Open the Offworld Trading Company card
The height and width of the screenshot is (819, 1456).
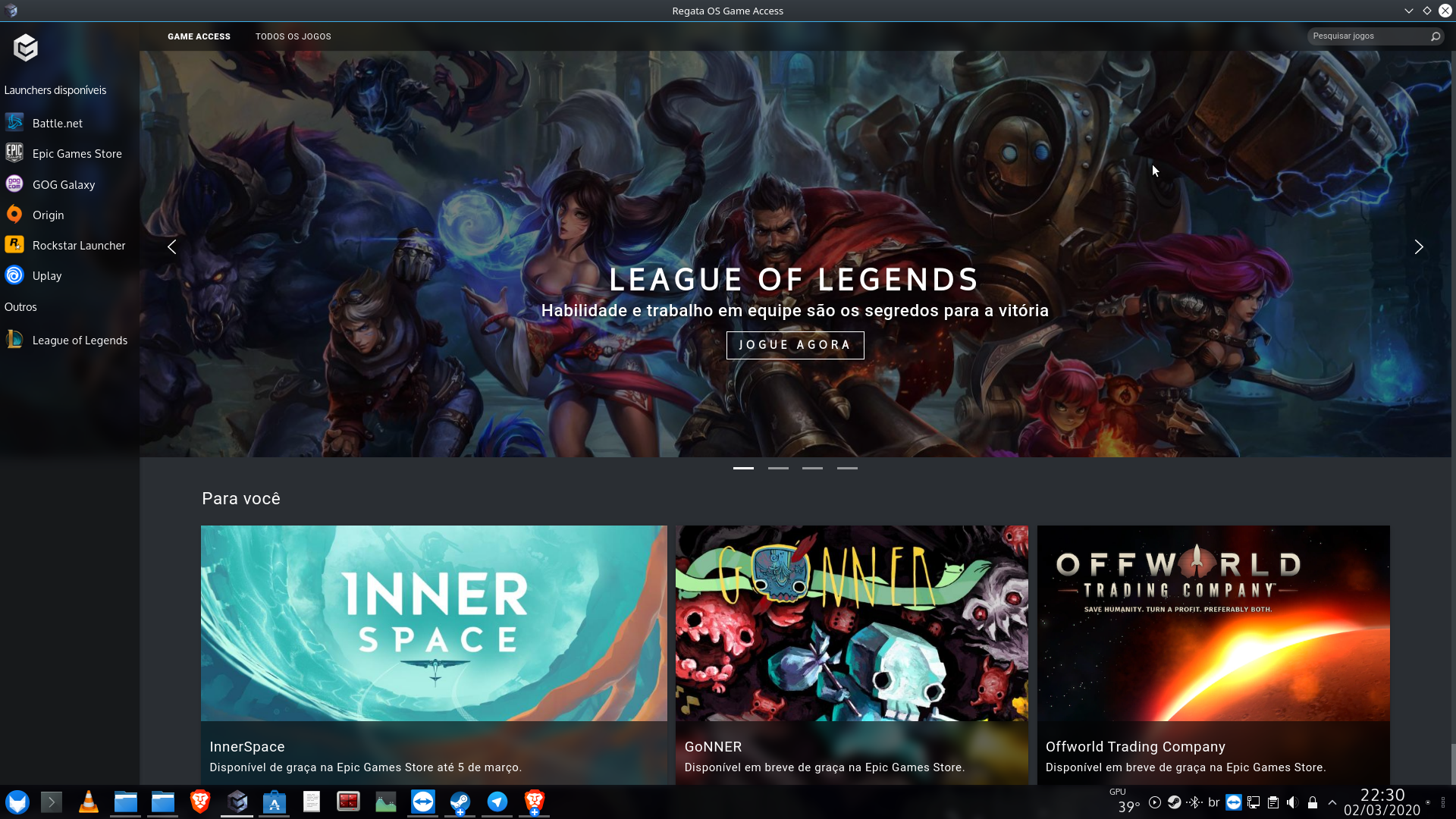pyautogui.click(x=1213, y=654)
